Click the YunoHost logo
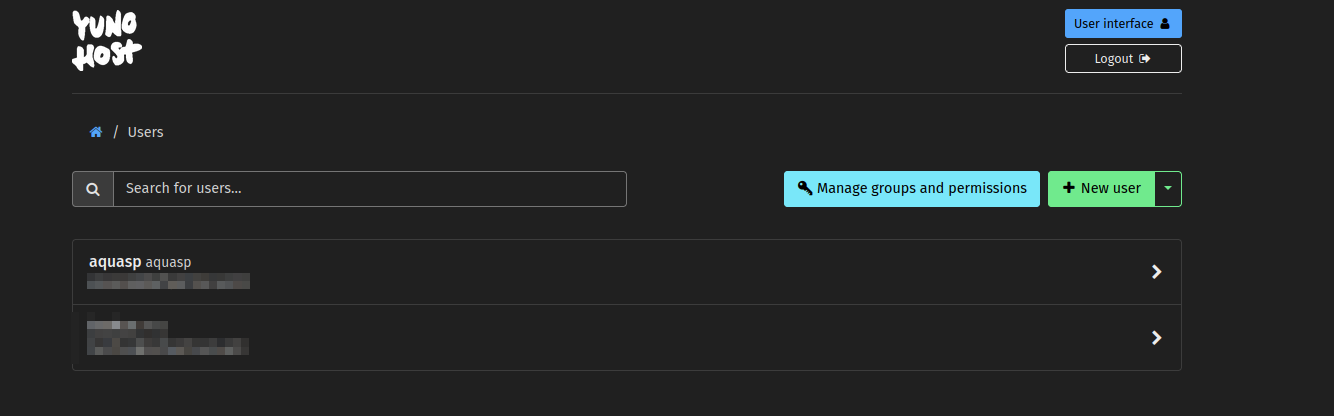 coord(107,40)
